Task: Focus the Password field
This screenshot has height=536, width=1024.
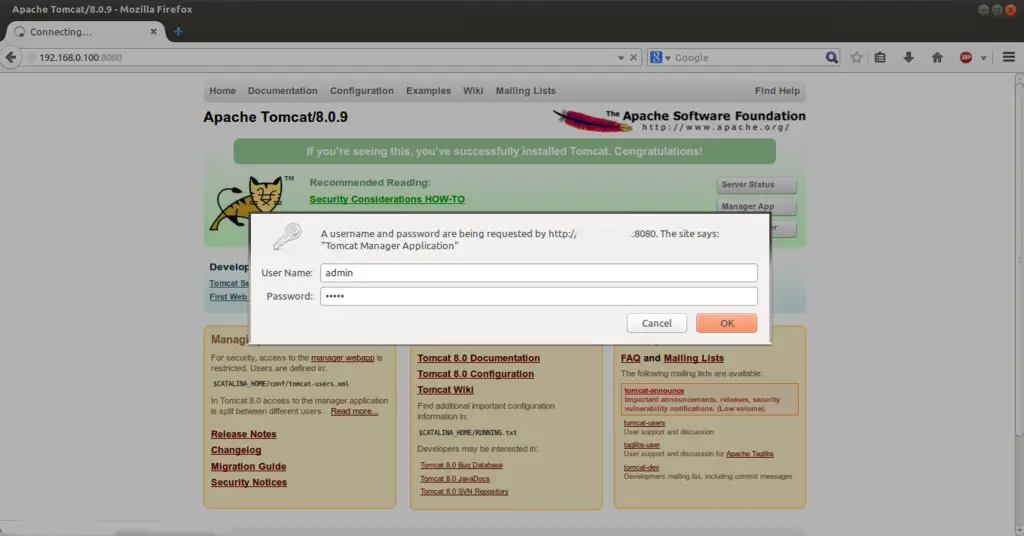Action: (539, 296)
